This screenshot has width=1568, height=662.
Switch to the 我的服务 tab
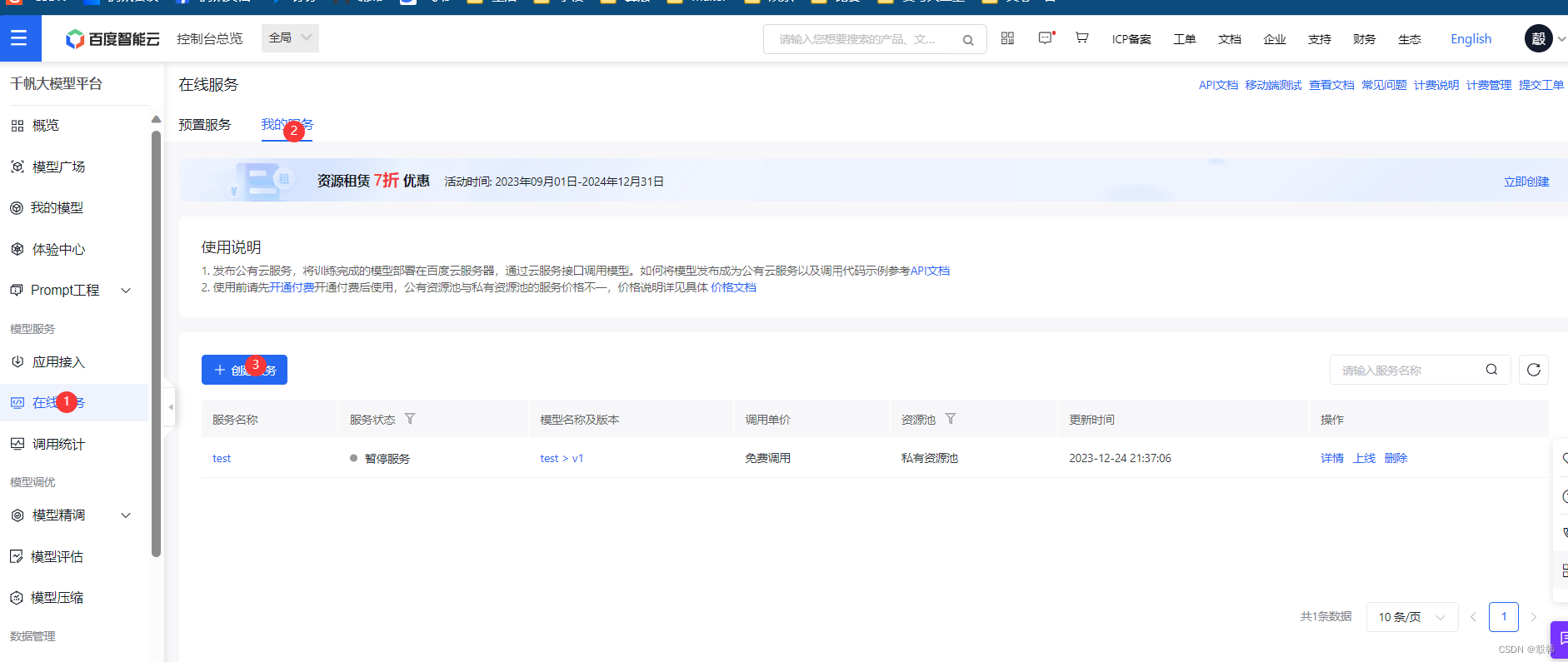[287, 125]
